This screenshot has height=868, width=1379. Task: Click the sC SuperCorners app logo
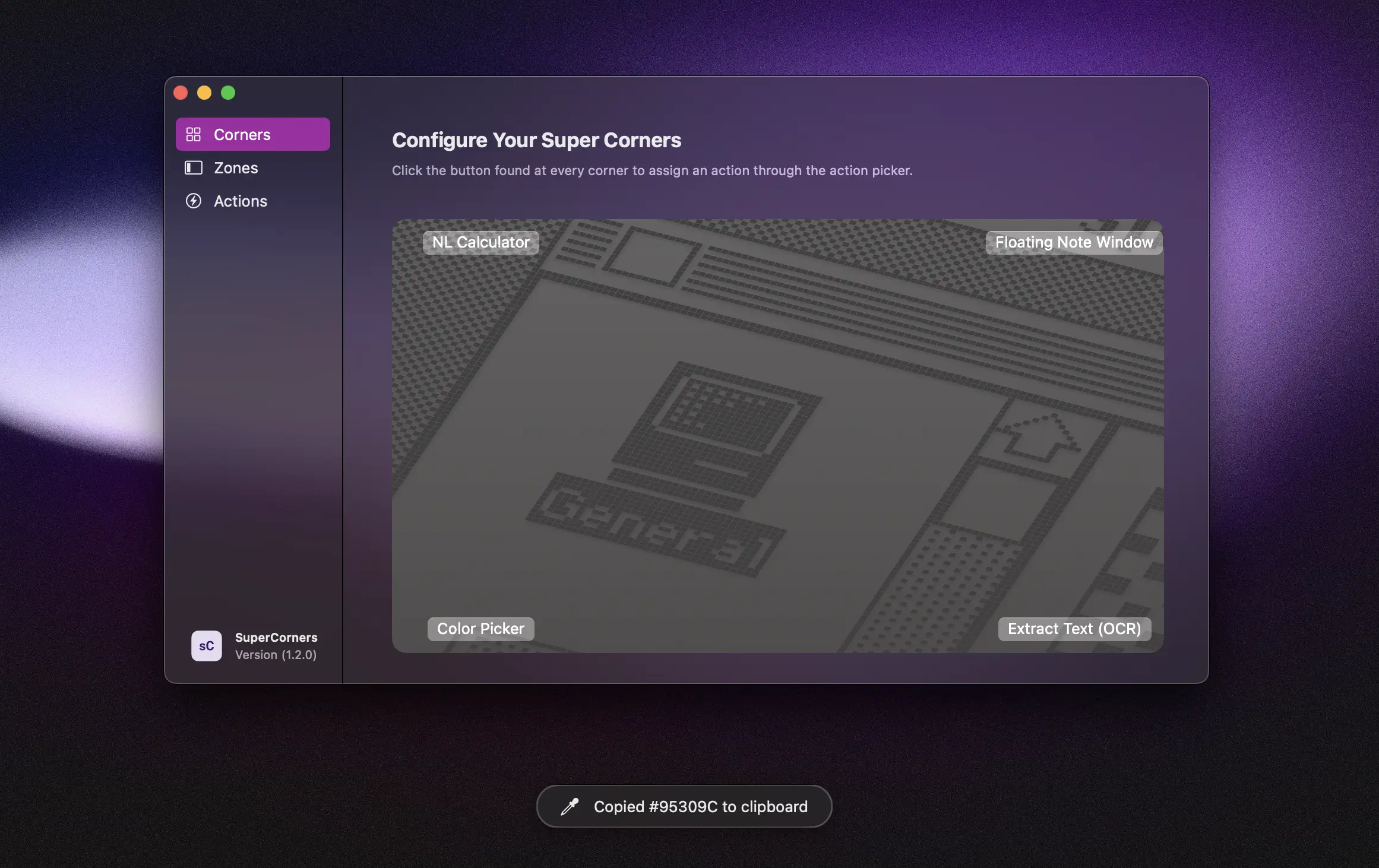pos(206,646)
